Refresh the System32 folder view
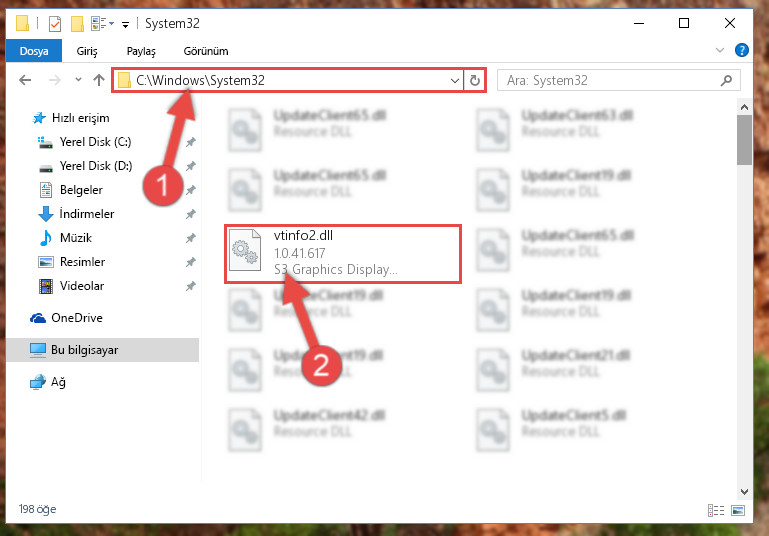769x536 pixels. 475,80
